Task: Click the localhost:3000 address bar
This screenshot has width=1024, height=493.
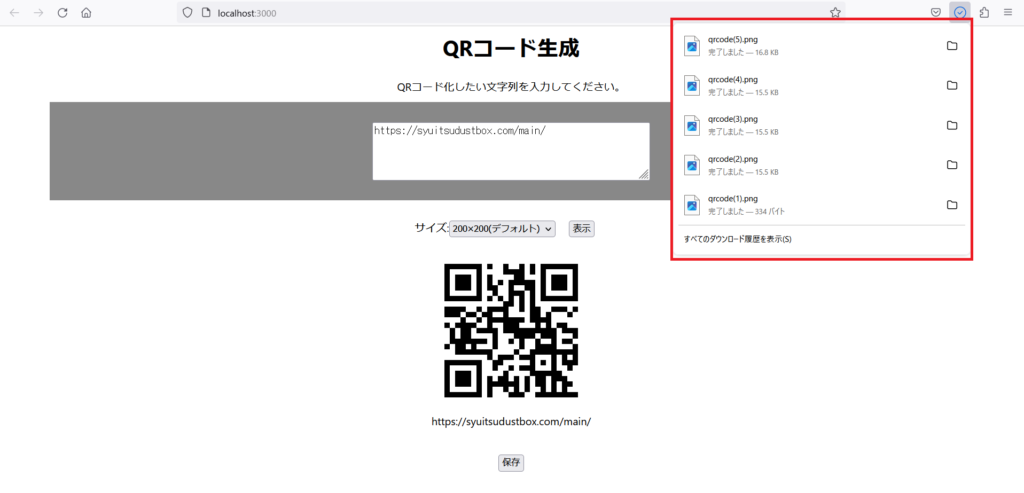Action: [511, 12]
